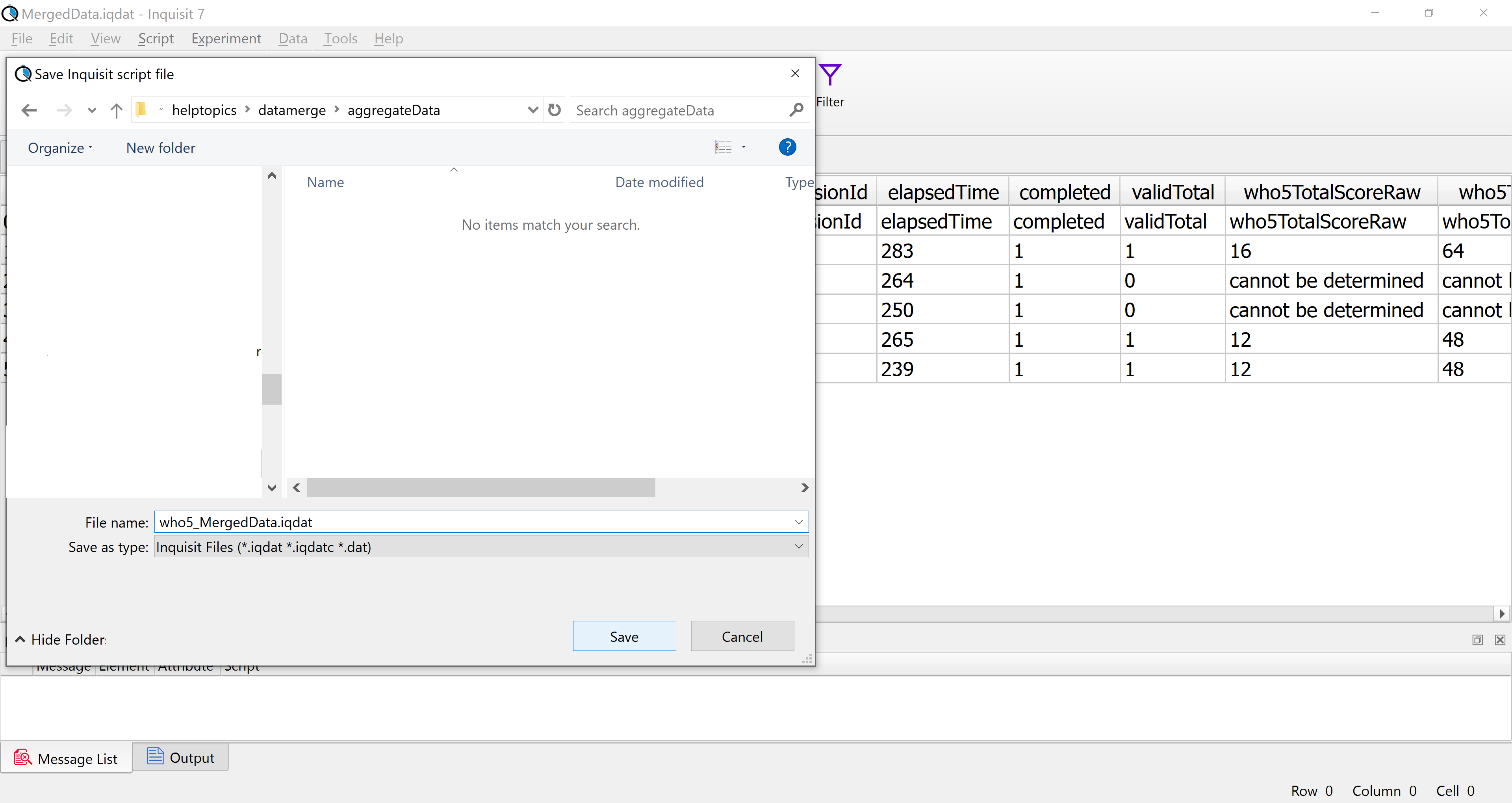
Task: Open the blue help question icon
Action: (x=787, y=147)
